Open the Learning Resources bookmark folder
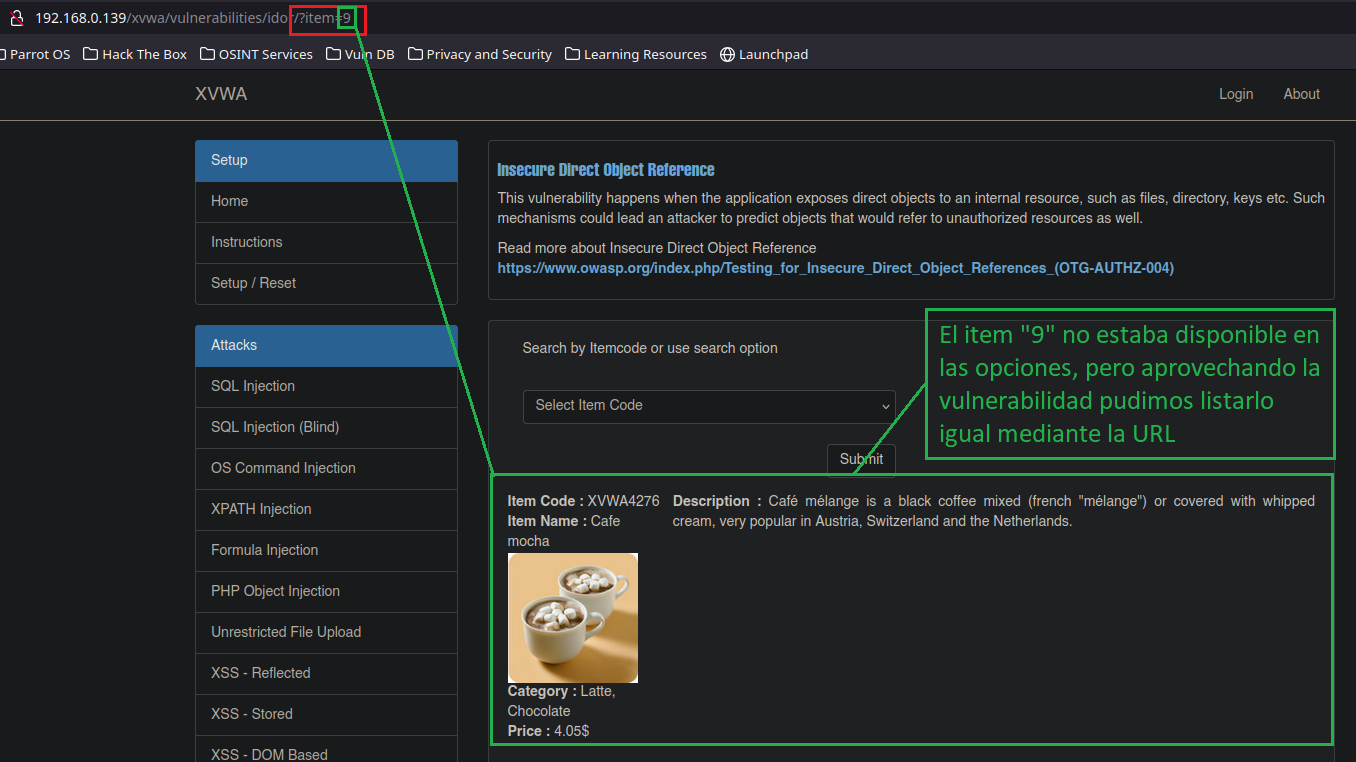 (x=636, y=54)
